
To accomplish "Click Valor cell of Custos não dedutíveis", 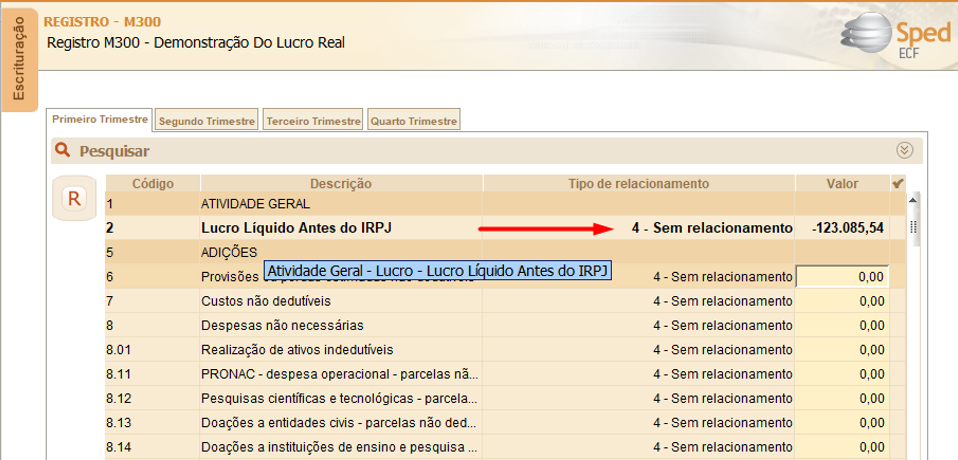I will (843, 301).
